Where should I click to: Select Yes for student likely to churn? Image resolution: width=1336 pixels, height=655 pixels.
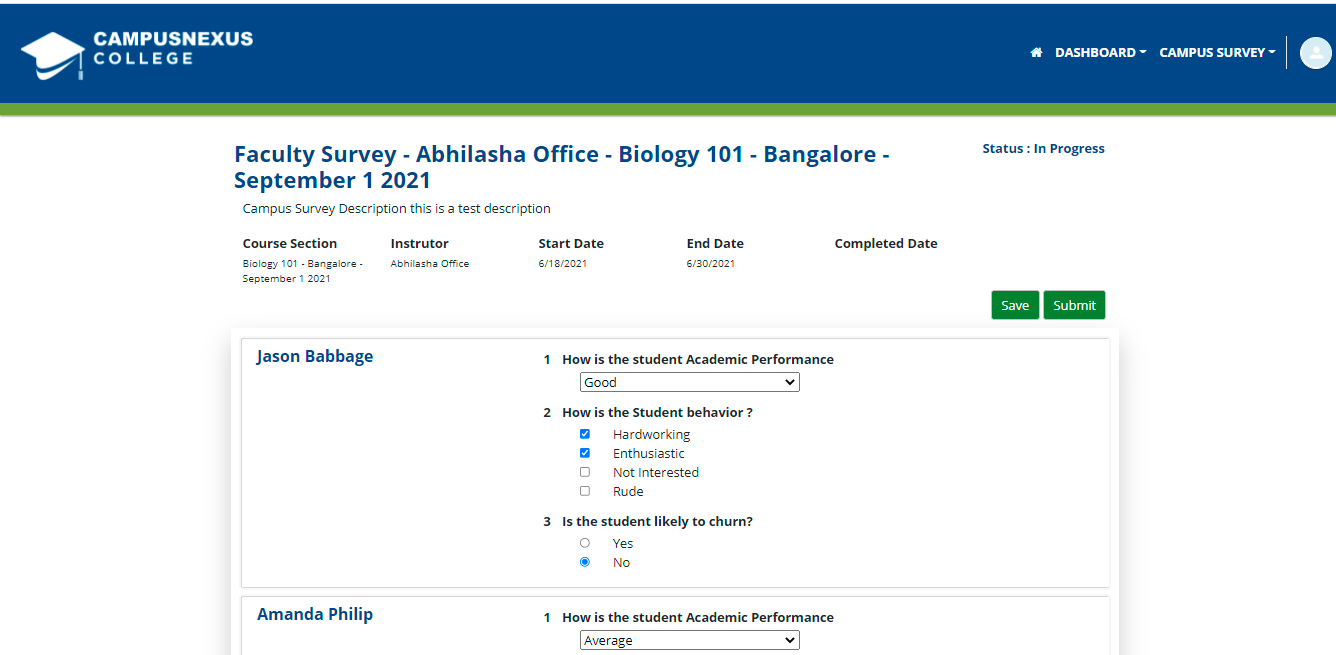585,542
